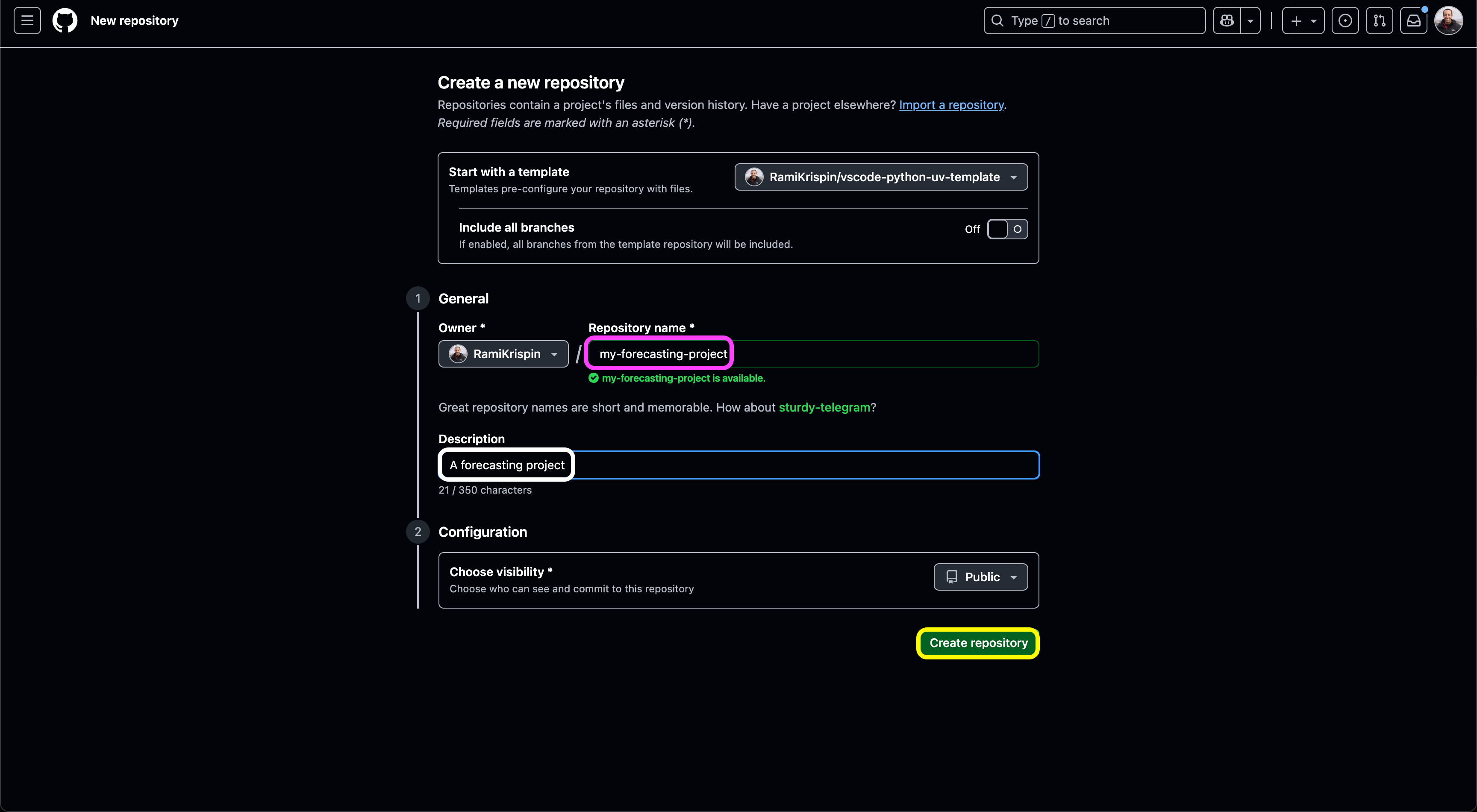Open the Public visibility dropdown
Viewport: 1477px width, 812px height.
980,577
